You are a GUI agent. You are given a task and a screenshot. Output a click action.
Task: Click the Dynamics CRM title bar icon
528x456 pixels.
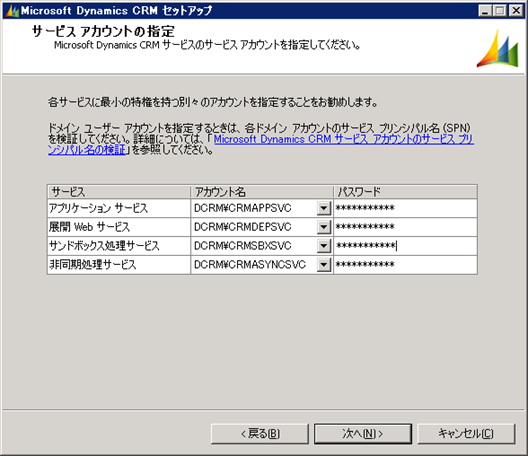tap(12, 11)
